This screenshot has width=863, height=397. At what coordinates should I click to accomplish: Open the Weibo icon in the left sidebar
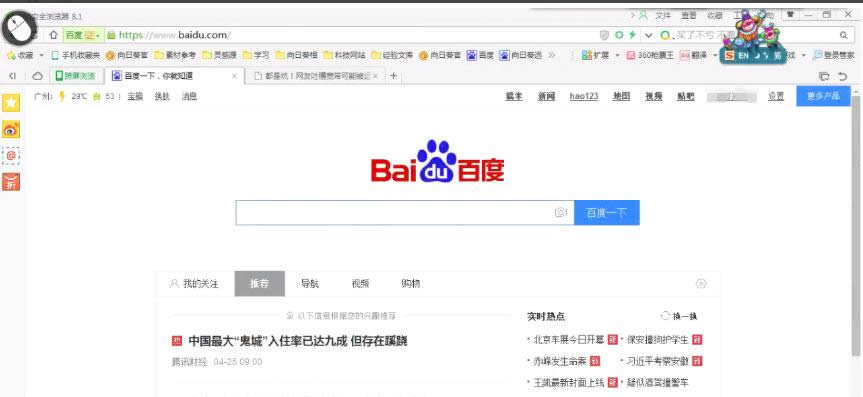pyautogui.click(x=11, y=129)
